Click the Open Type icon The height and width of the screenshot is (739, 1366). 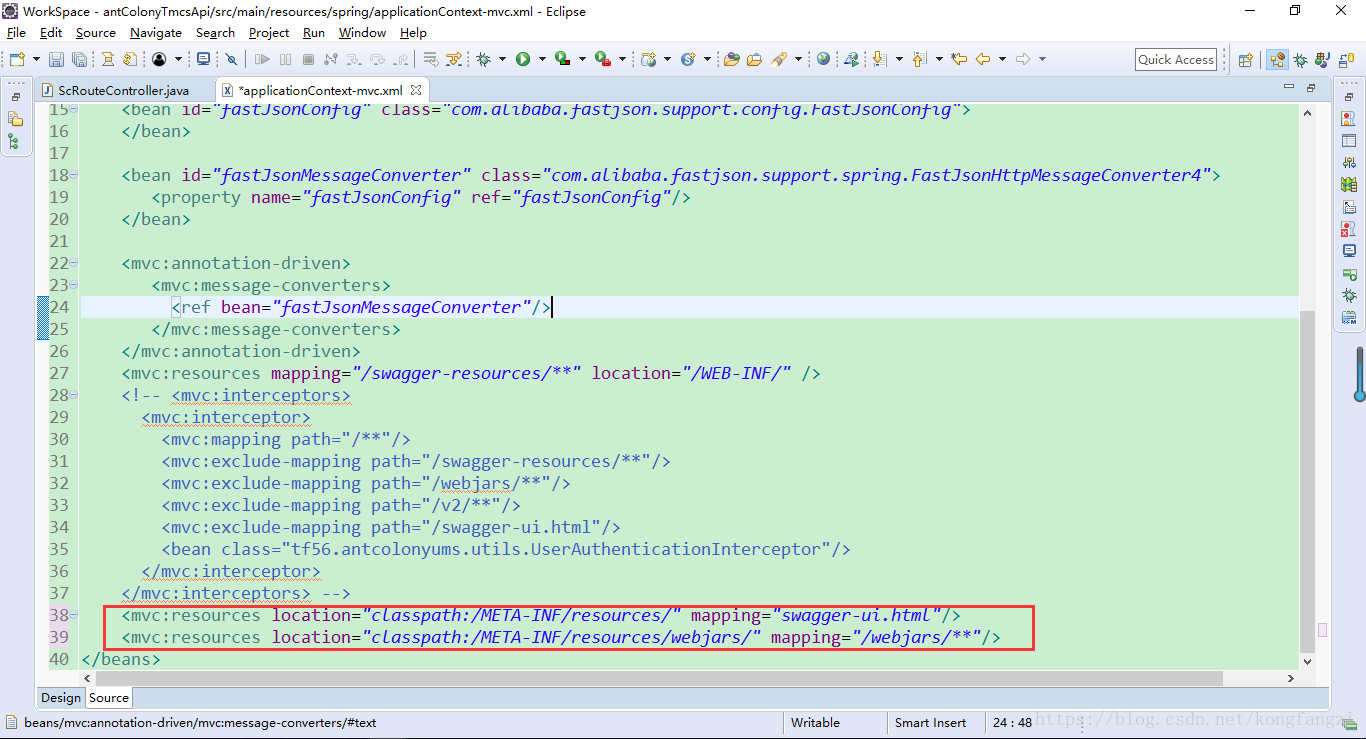[731, 59]
